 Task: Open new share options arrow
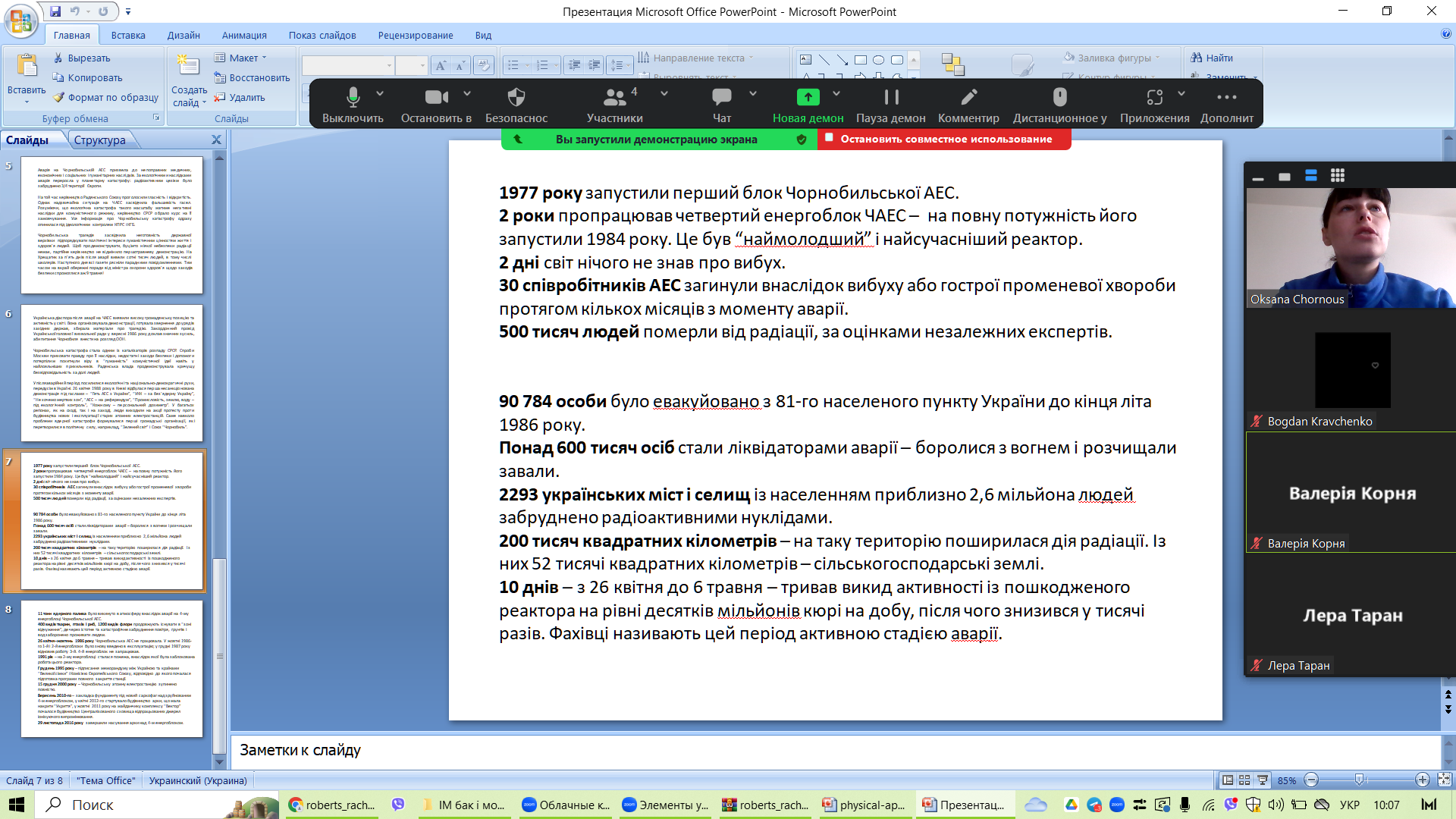pos(836,94)
